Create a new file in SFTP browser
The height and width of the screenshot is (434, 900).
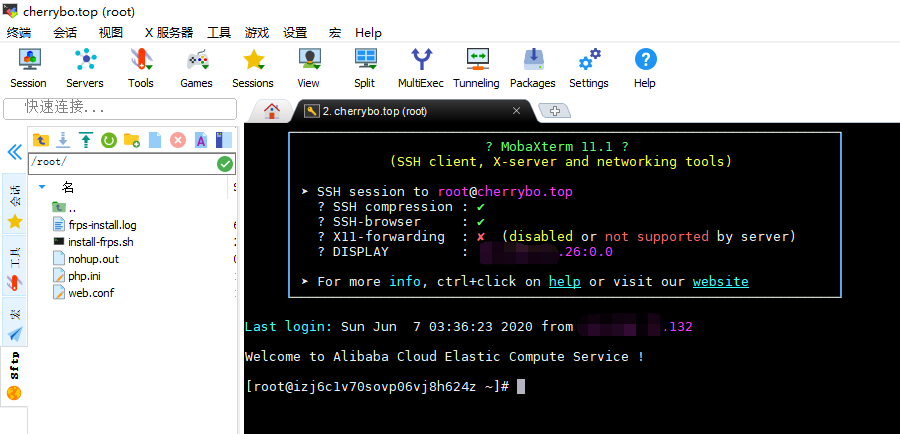(x=155, y=140)
